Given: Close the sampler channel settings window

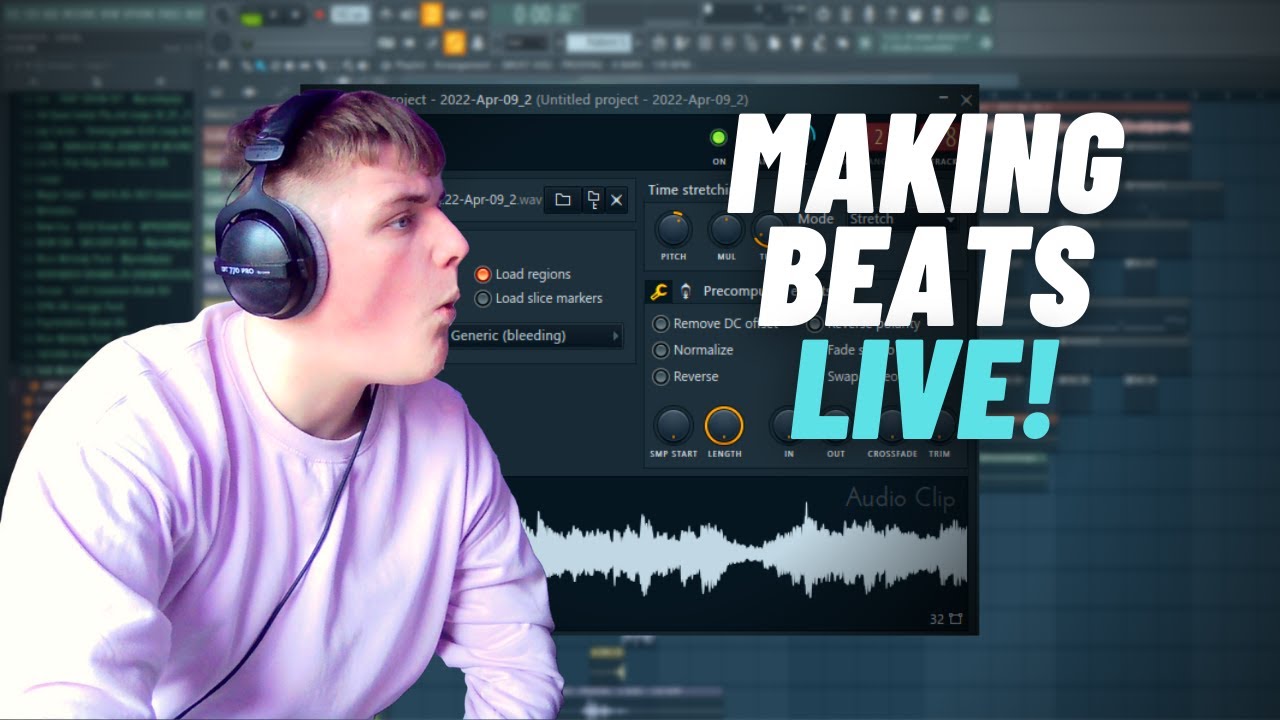Looking at the screenshot, I should [x=966, y=100].
